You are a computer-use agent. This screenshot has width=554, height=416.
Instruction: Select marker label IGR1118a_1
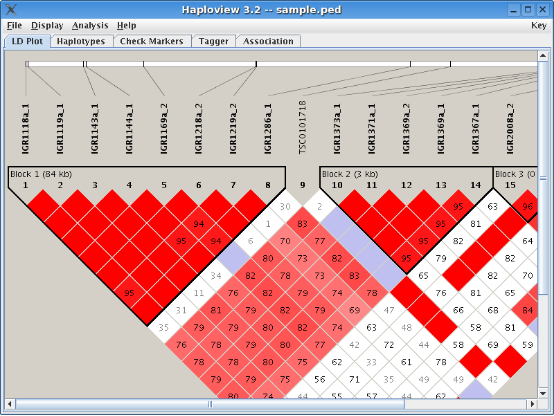[x=25, y=129]
